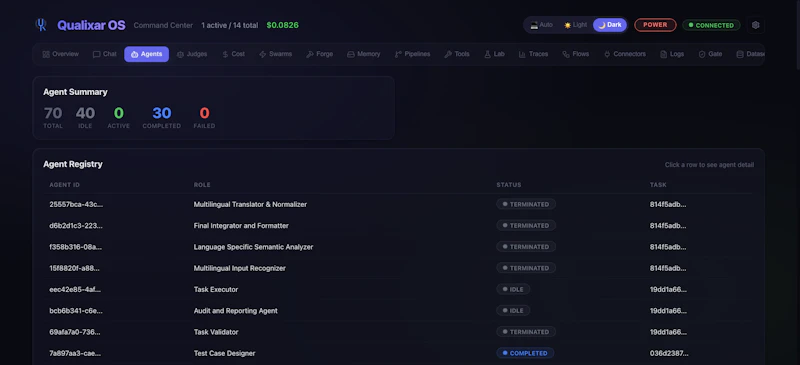This screenshot has height=365, width=800.
Task: Select Auto theme mode
Action: 542,25
